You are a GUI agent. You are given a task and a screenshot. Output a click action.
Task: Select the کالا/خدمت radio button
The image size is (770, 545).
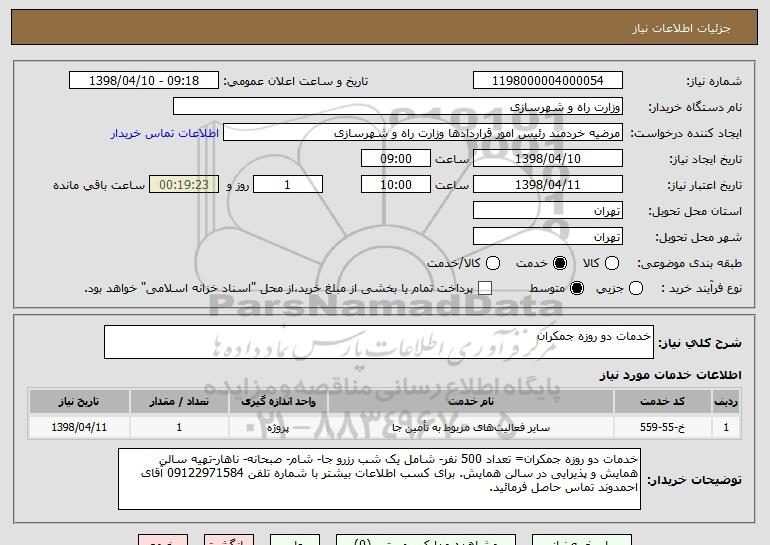pyautogui.click(x=493, y=263)
